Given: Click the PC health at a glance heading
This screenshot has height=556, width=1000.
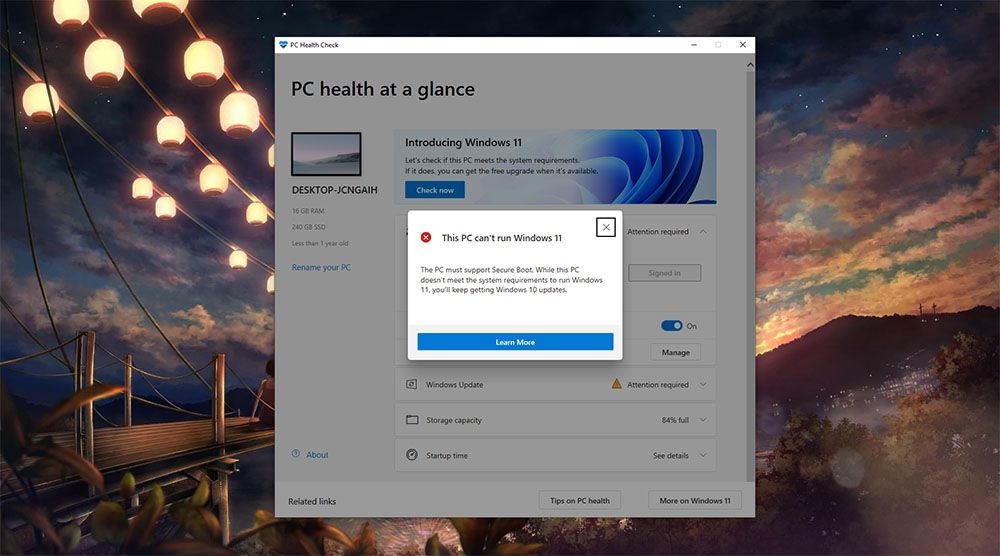Looking at the screenshot, I should coord(383,89).
